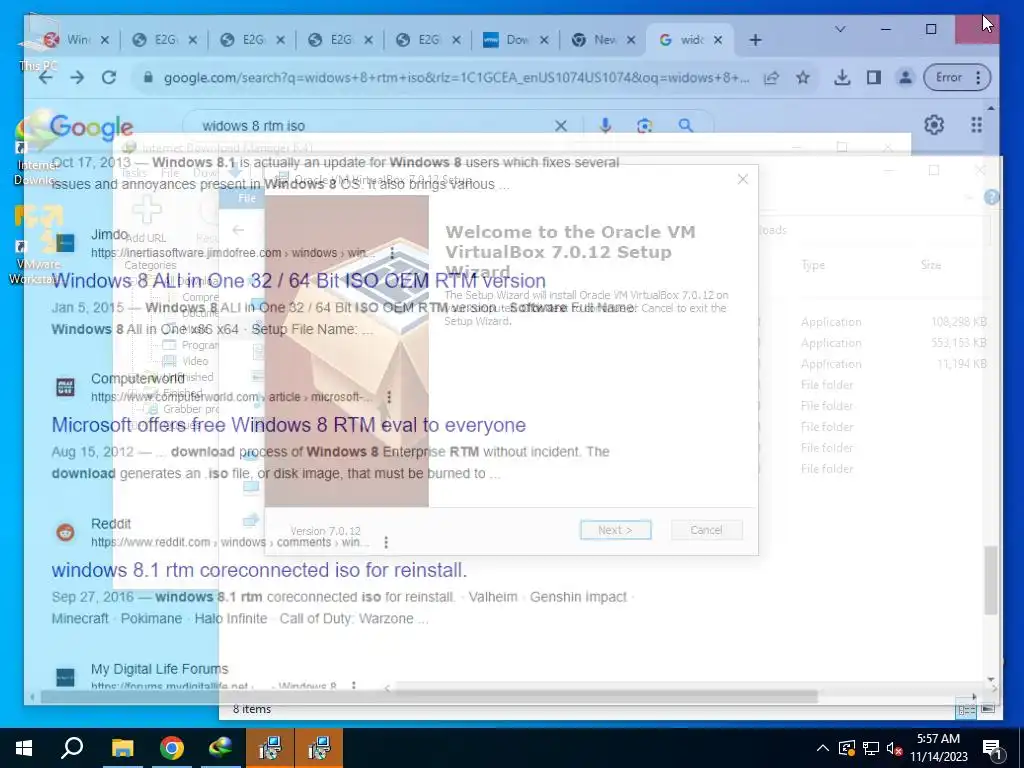Open the Chrome profile avatar

[905, 78]
